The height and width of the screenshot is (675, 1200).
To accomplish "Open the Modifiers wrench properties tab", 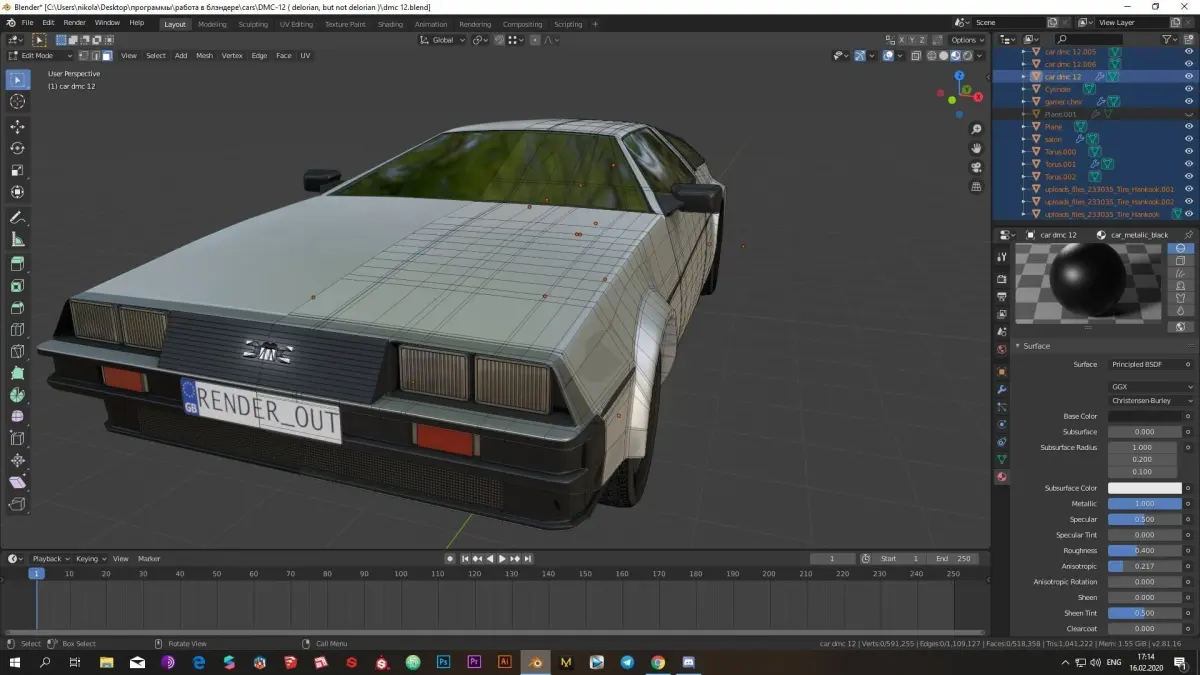I will point(1001,389).
